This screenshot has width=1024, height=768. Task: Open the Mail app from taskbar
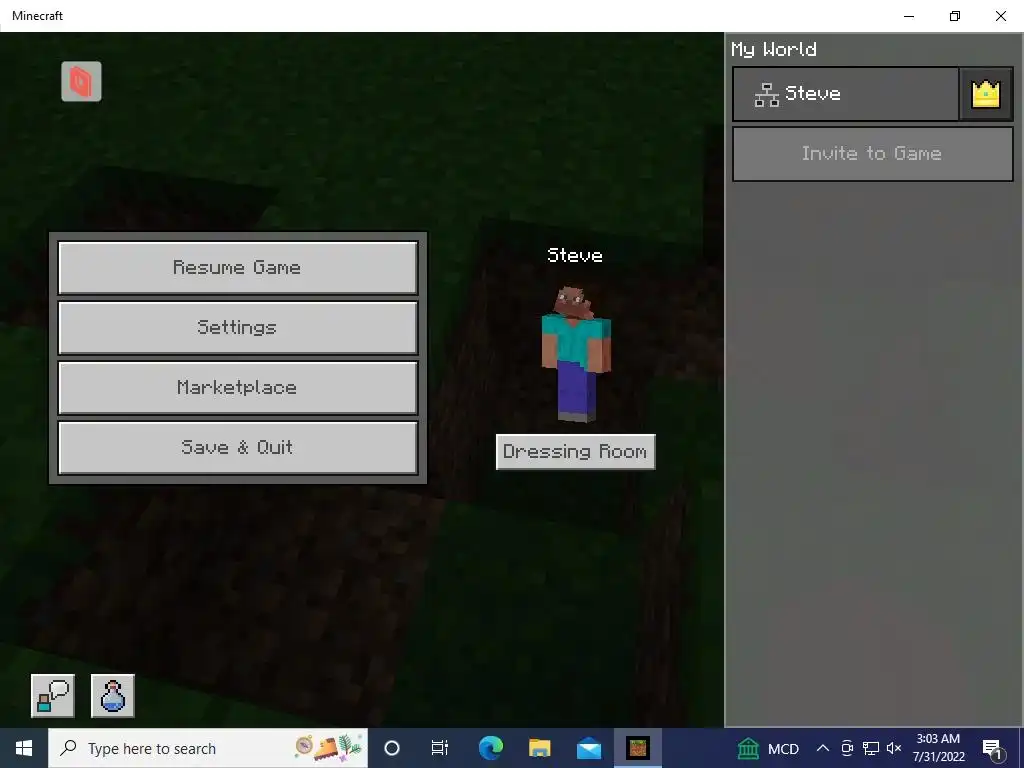click(x=589, y=748)
